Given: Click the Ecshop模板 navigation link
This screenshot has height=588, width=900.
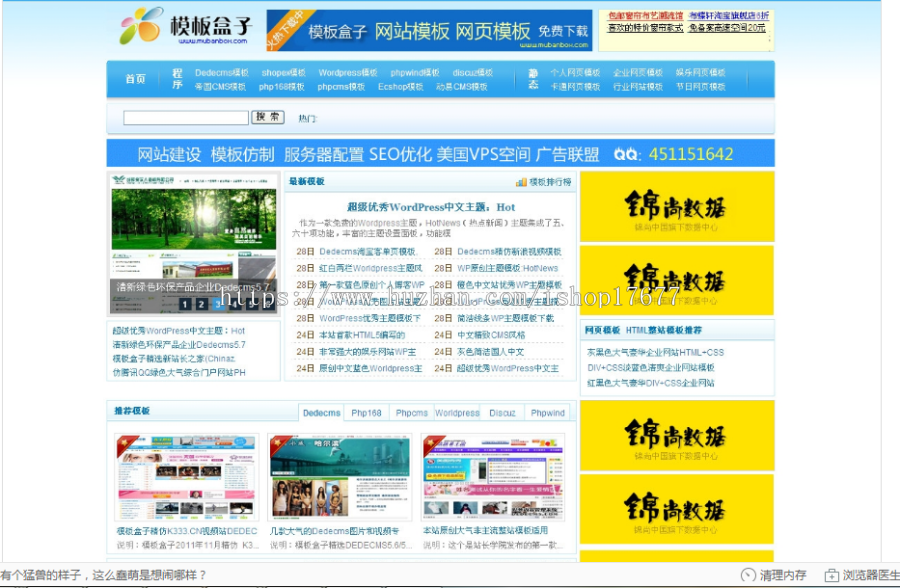Looking at the screenshot, I should tap(399, 87).
